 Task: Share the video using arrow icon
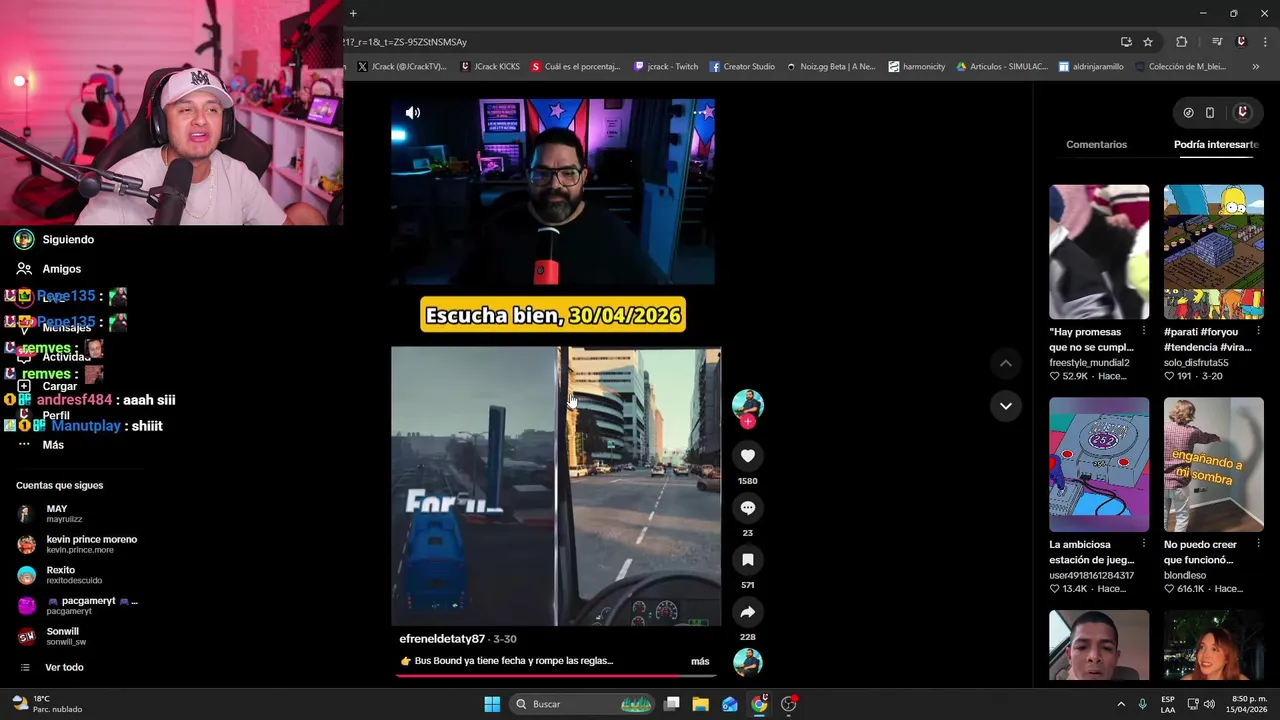tap(747, 612)
